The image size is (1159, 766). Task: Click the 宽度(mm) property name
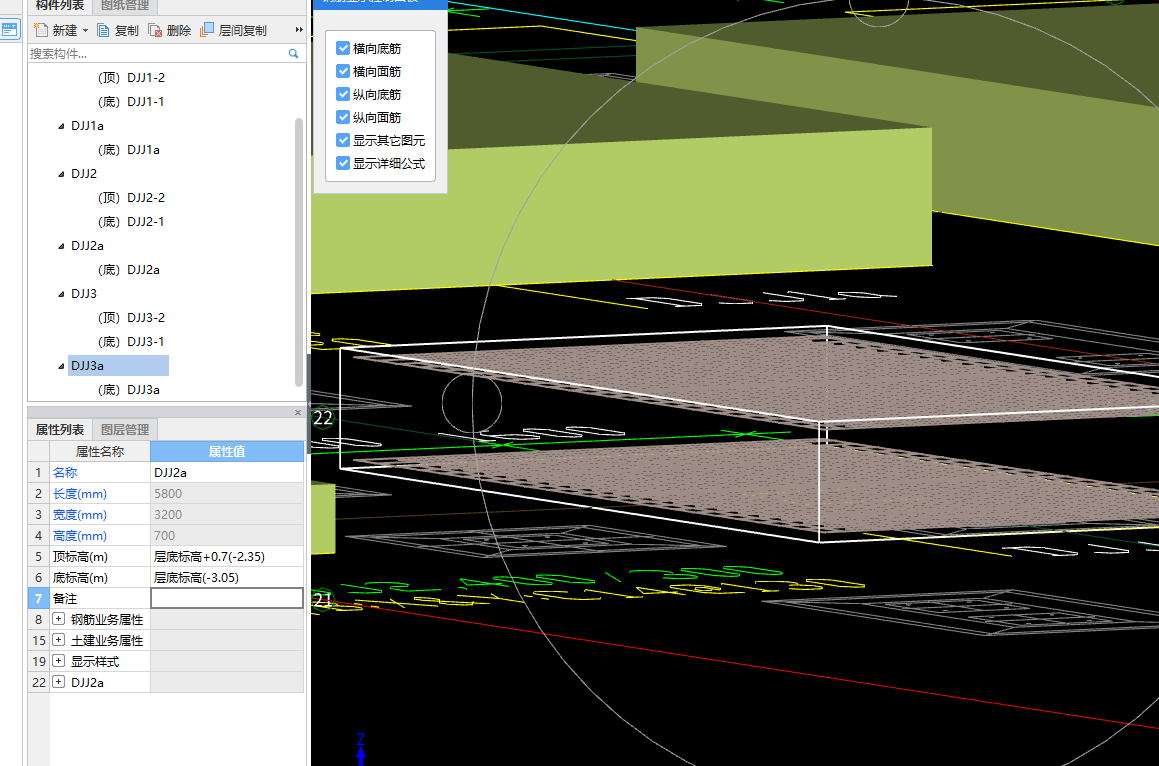(80, 514)
